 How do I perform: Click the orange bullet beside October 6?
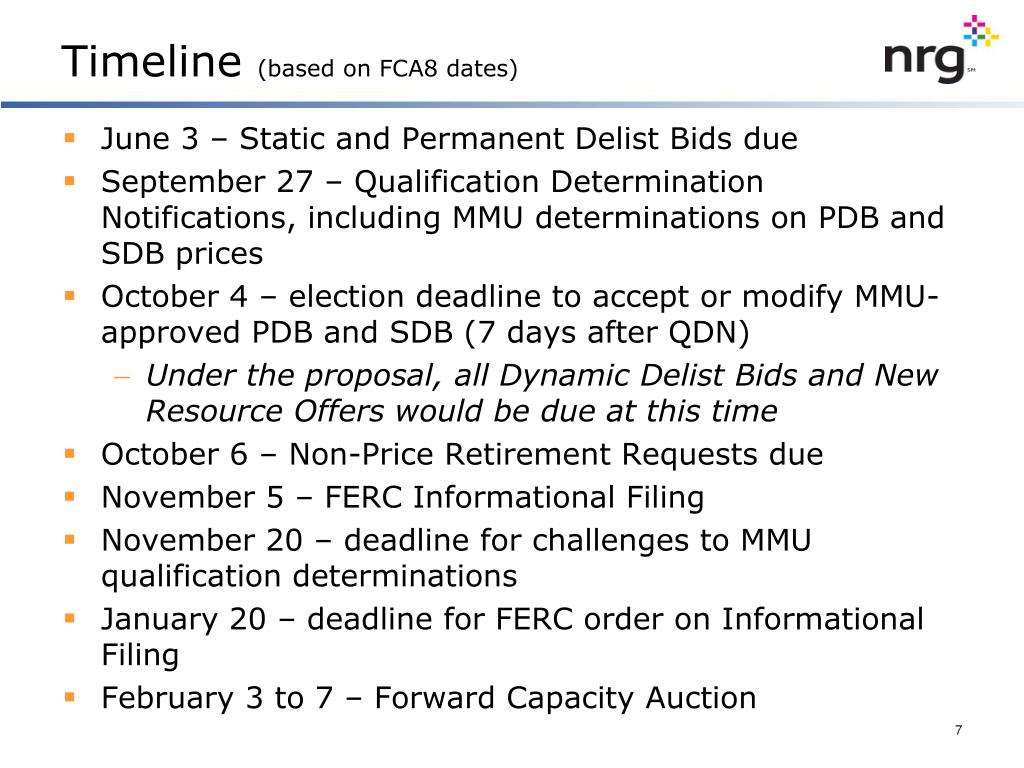(x=70, y=453)
